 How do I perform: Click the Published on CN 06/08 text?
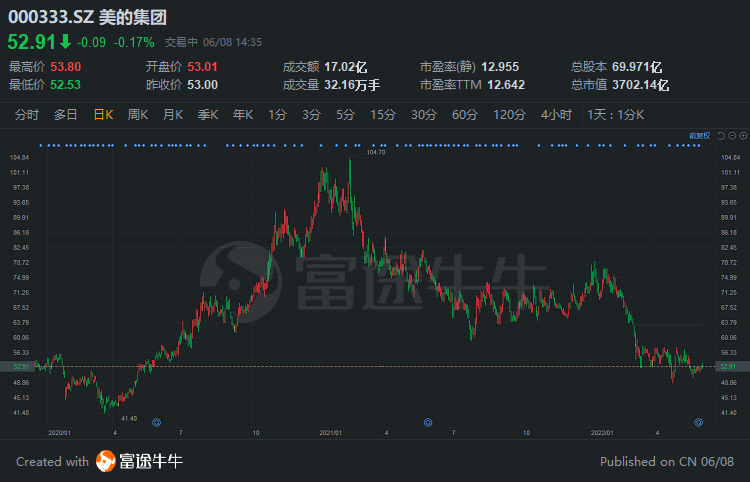point(667,461)
